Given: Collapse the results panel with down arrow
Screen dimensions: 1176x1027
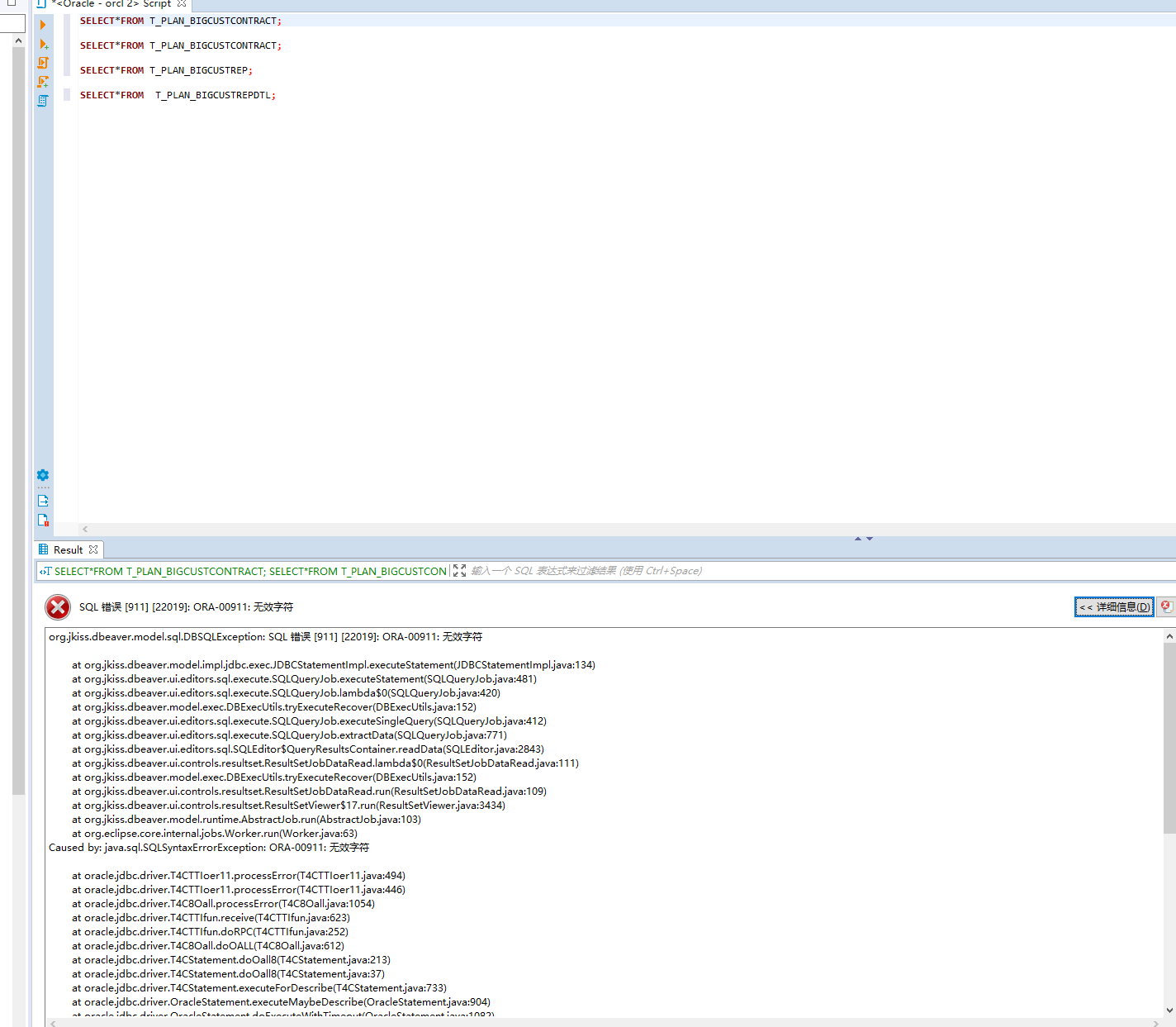Looking at the screenshot, I should tap(870, 538).
